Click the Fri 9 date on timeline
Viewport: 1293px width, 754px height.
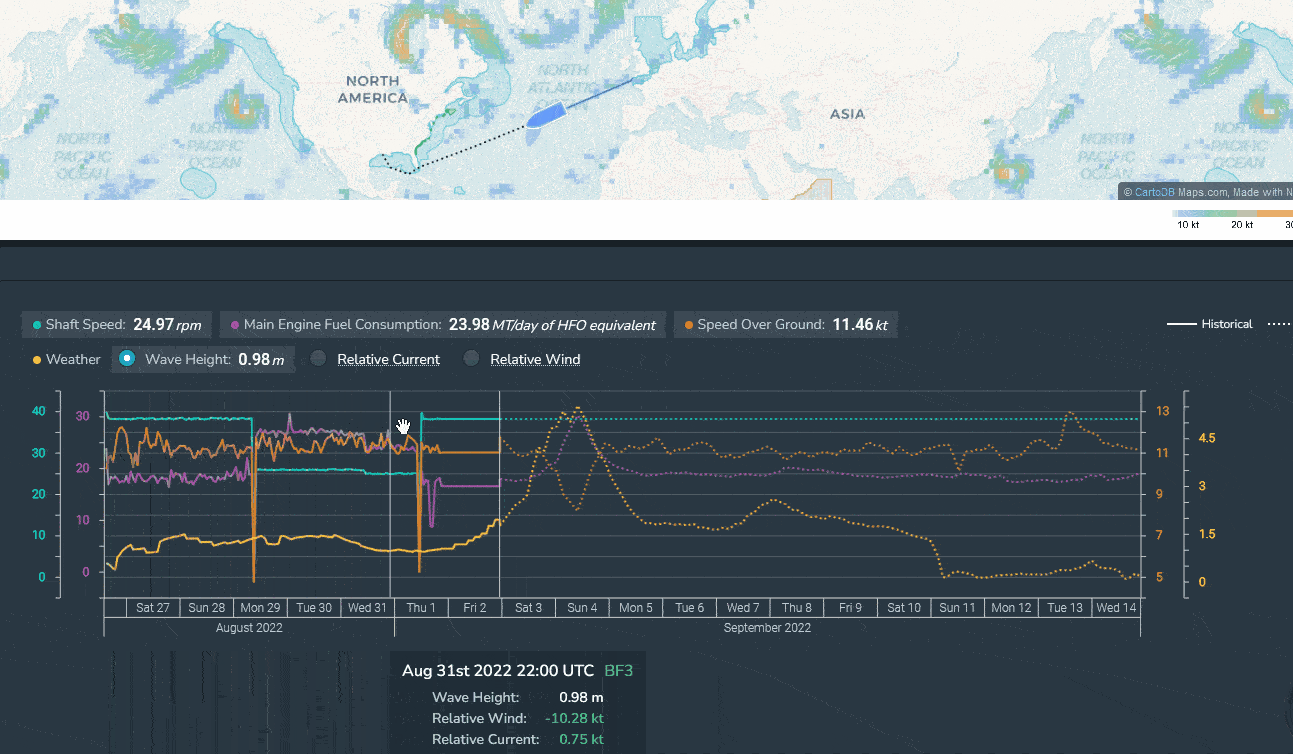pos(851,608)
